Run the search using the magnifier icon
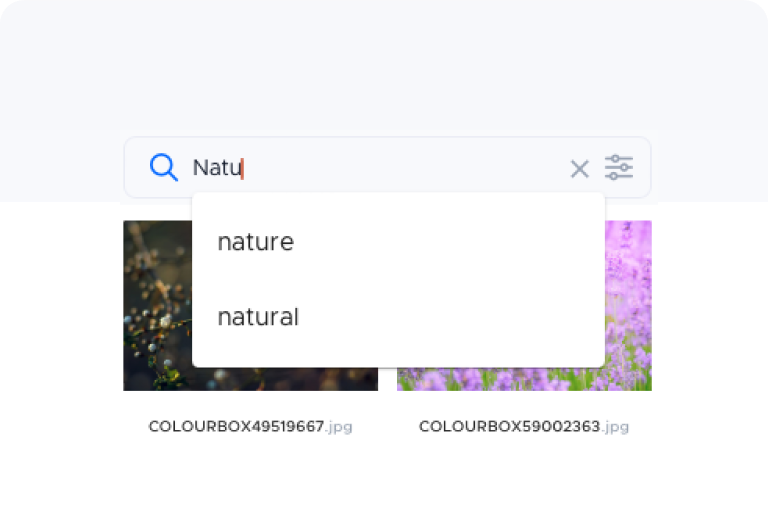The height and width of the screenshot is (511, 768). click(x=164, y=168)
